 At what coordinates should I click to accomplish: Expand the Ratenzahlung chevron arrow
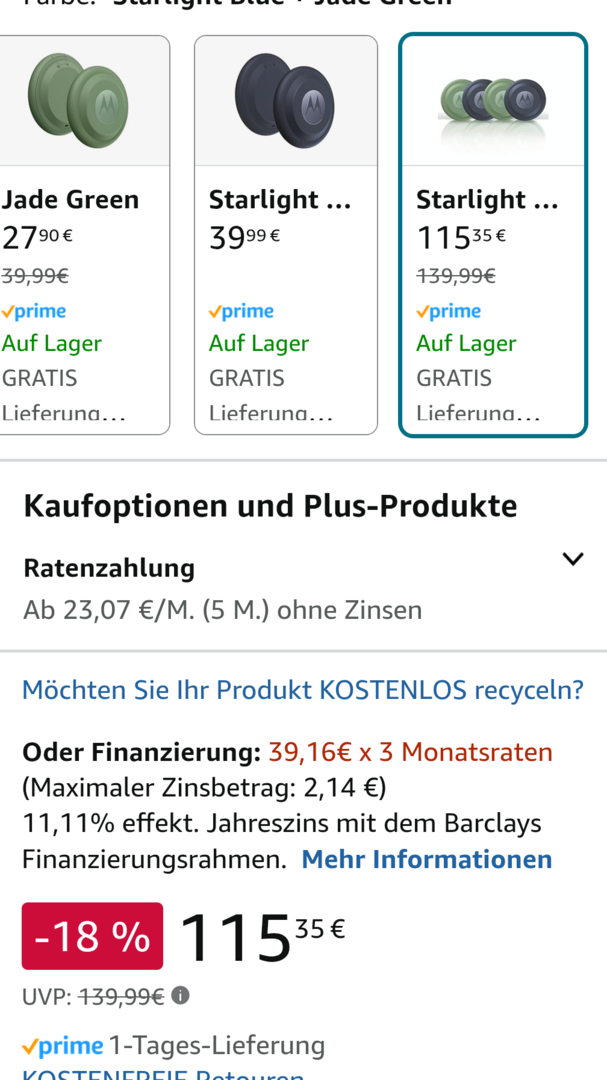[572, 559]
